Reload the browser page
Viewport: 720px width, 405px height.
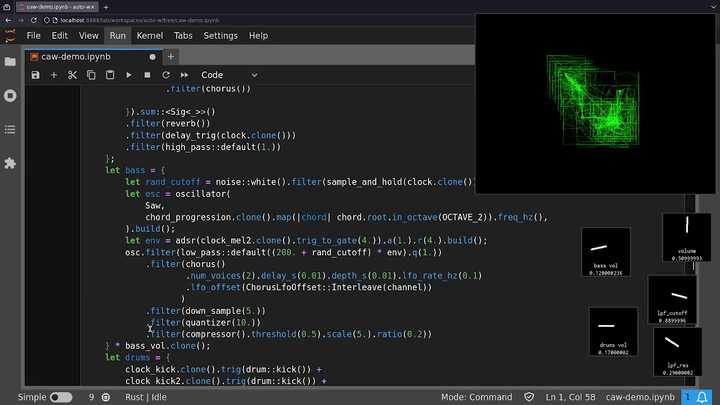point(34,20)
